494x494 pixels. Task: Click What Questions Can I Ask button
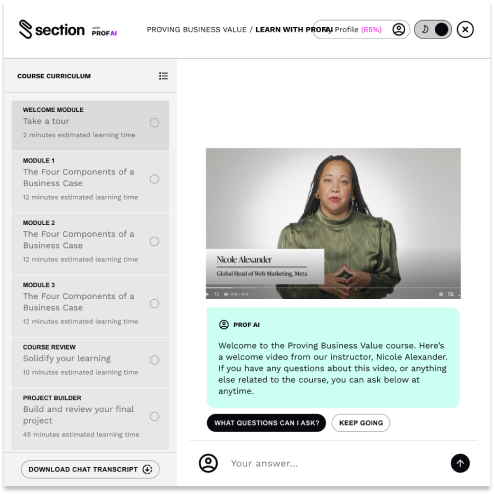[266, 423]
